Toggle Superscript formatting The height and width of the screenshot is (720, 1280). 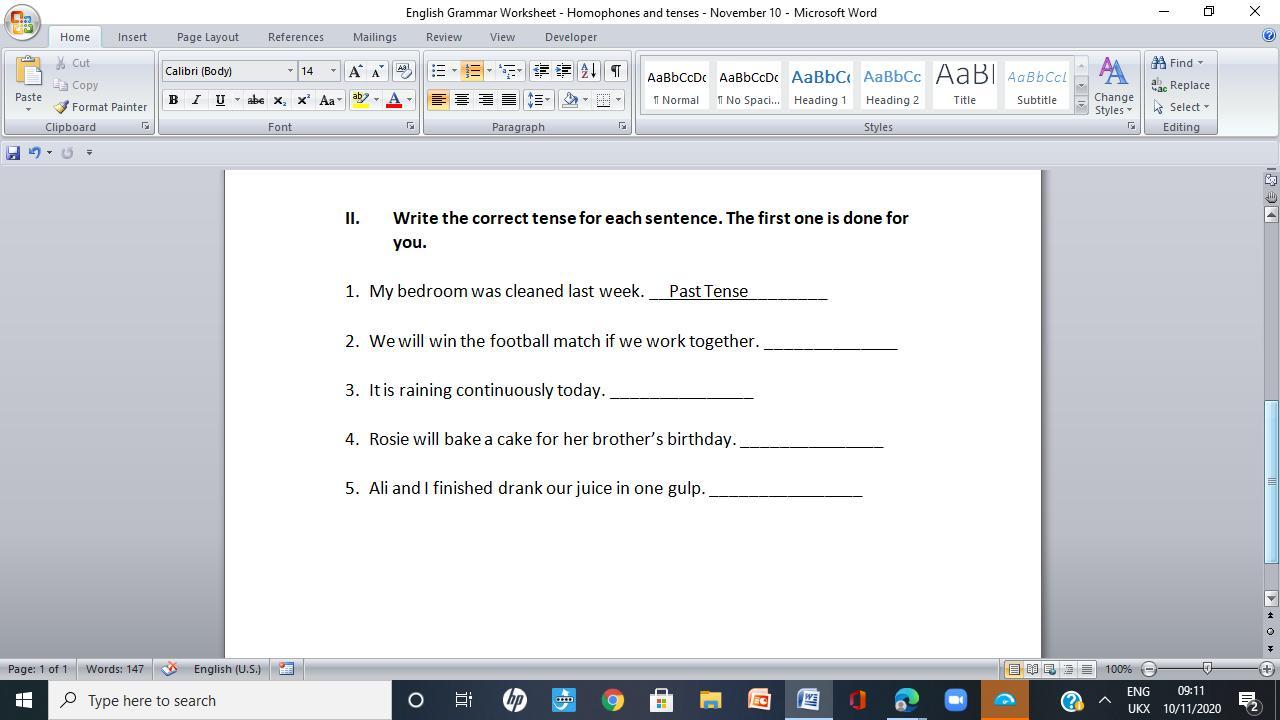pyautogui.click(x=303, y=100)
